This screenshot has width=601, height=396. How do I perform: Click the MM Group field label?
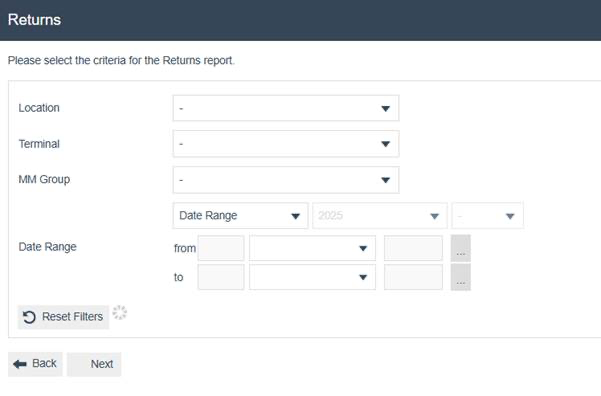[44, 179]
